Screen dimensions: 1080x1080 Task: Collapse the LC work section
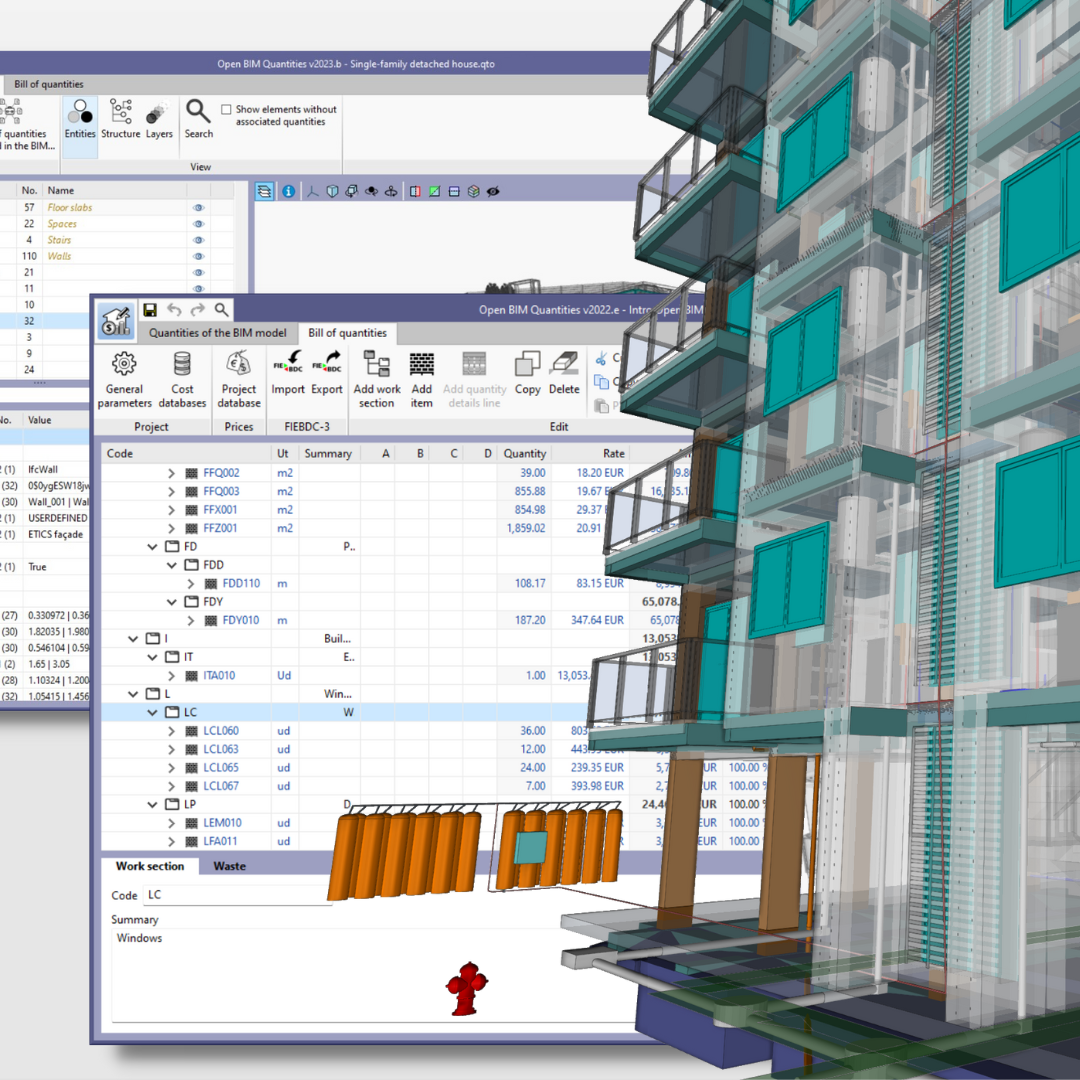153,713
